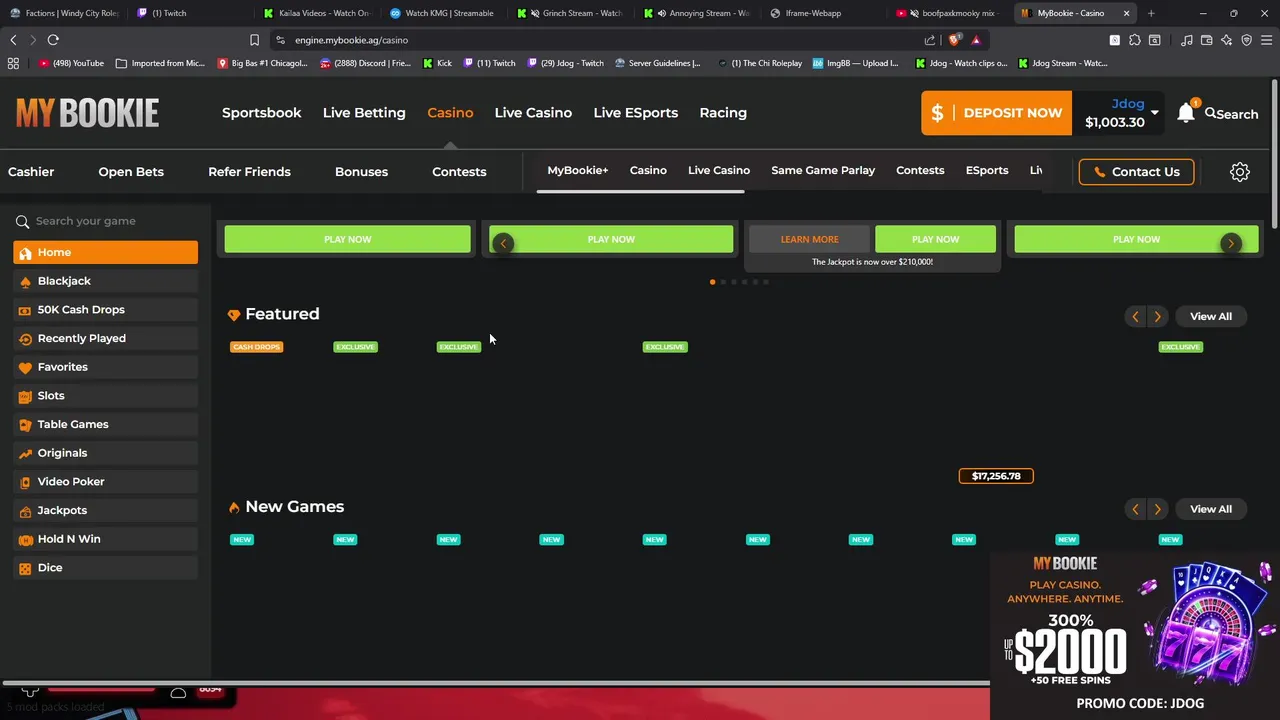The width and height of the screenshot is (1280, 720).
Task: Open the Open Bets link
Action: pyautogui.click(x=131, y=172)
